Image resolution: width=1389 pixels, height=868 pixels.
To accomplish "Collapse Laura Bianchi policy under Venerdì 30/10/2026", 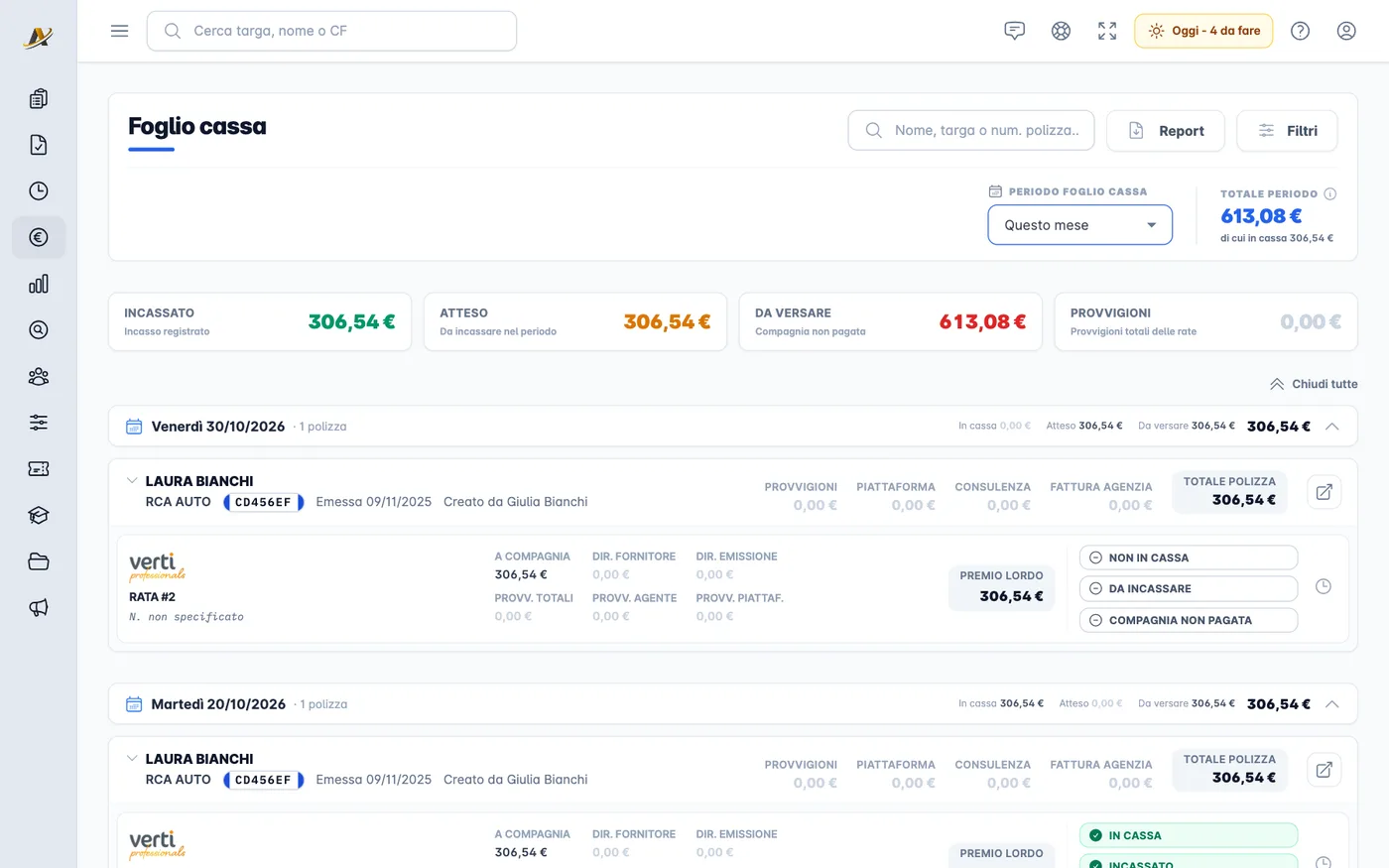I will [x=132, y=481].
